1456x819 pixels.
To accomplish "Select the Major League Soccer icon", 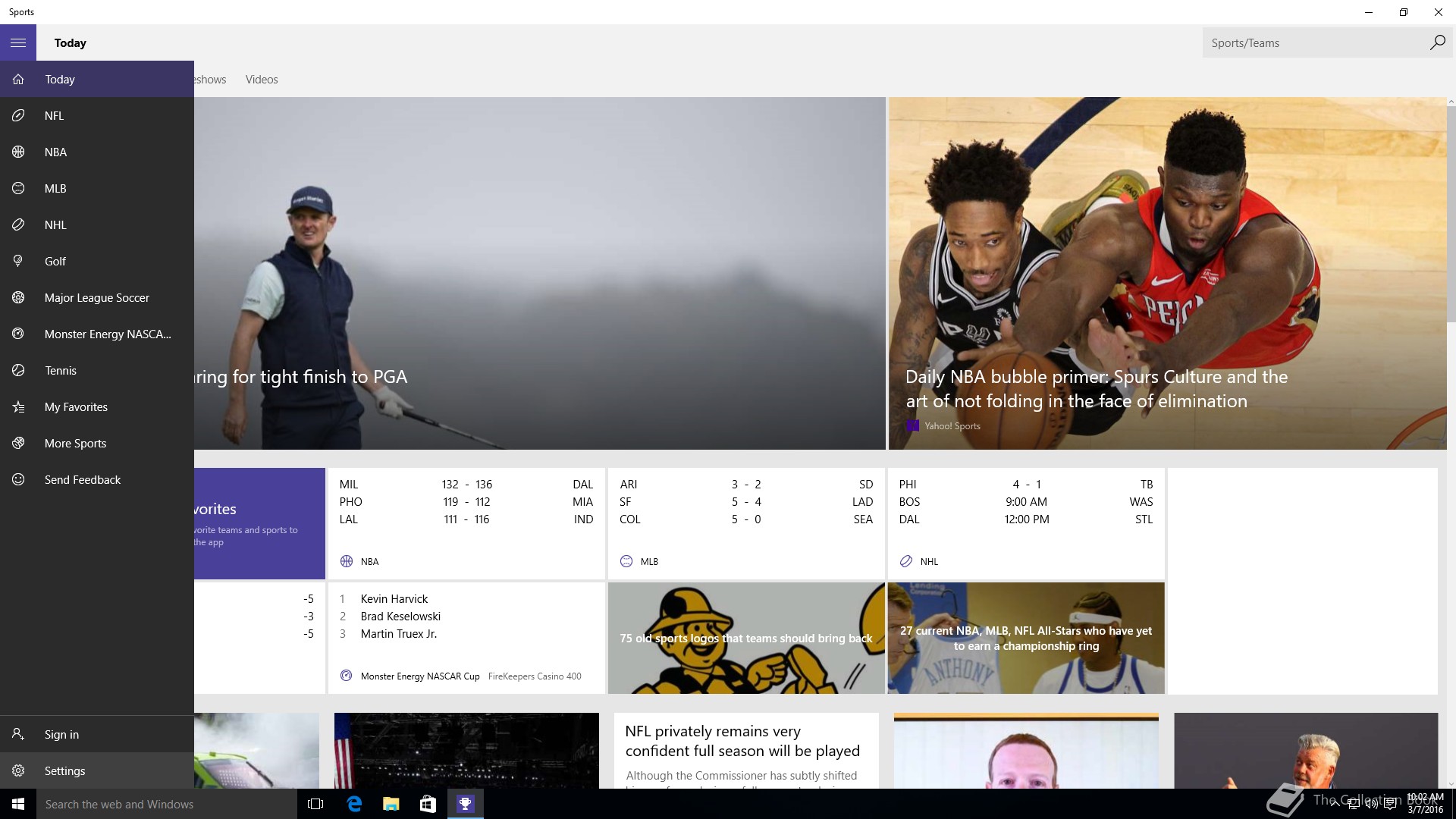I will coord(18,298).
